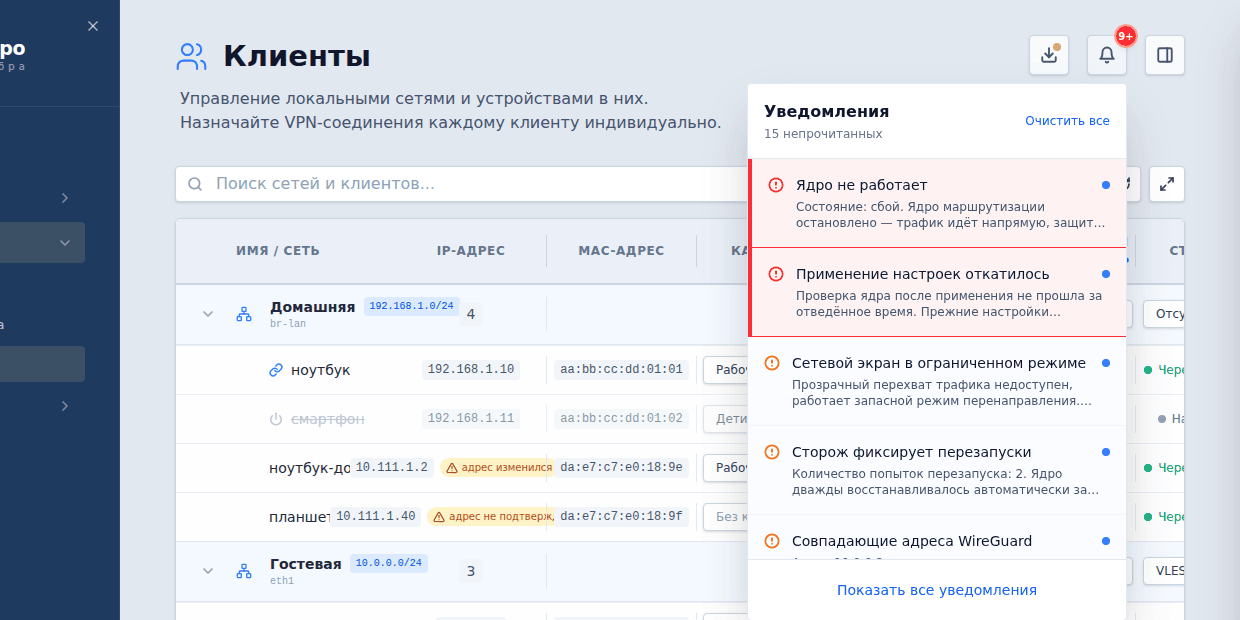The image size is (1240, 620).
Task: Click unread dot of Ядро не работает
Action: coord(1105,185)
